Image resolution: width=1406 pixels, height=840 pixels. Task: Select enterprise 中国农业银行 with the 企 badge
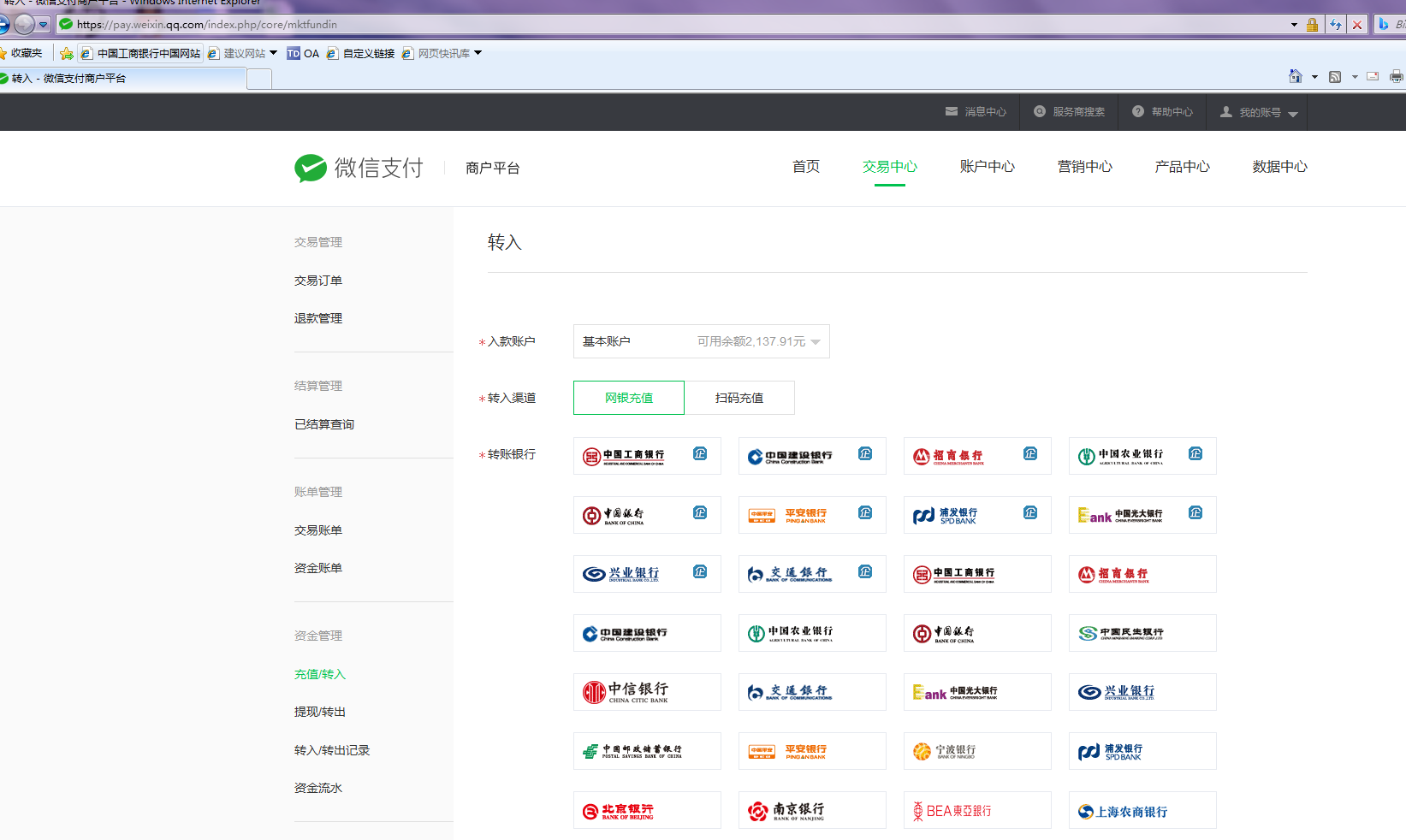click(1142, 456)
